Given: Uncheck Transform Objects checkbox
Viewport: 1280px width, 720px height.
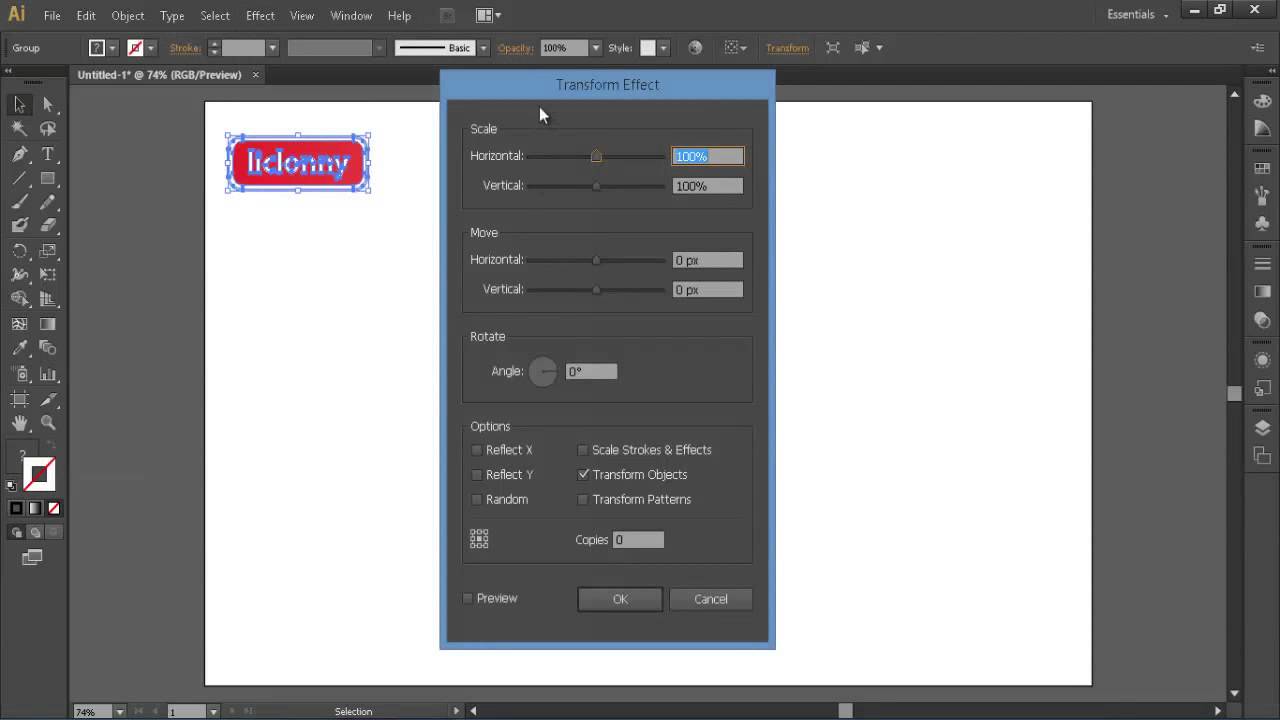Looking at the screenshot, I should pyautogui.click(x=583, y=475).
